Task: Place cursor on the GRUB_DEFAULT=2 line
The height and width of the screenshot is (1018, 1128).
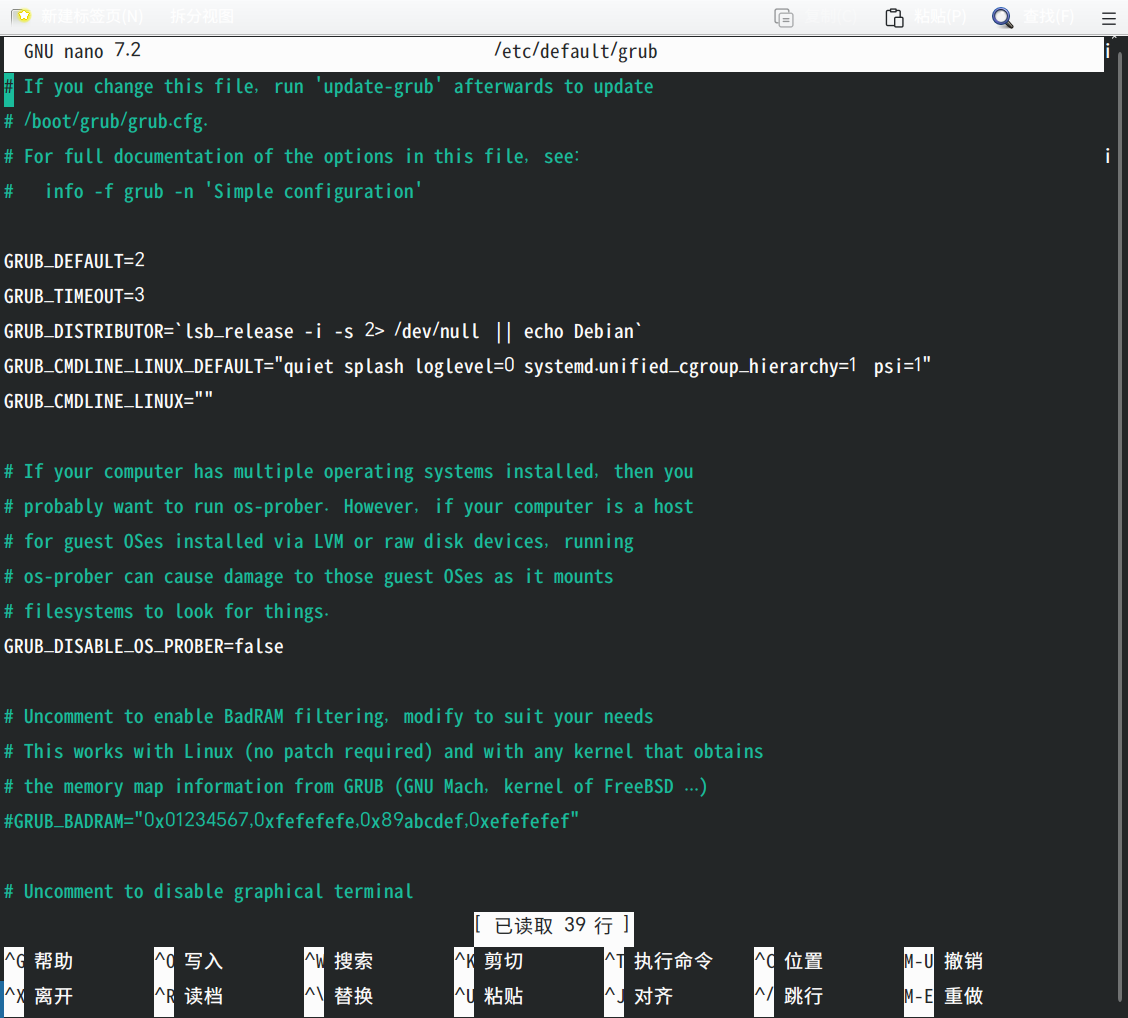Action: point(74,260)
